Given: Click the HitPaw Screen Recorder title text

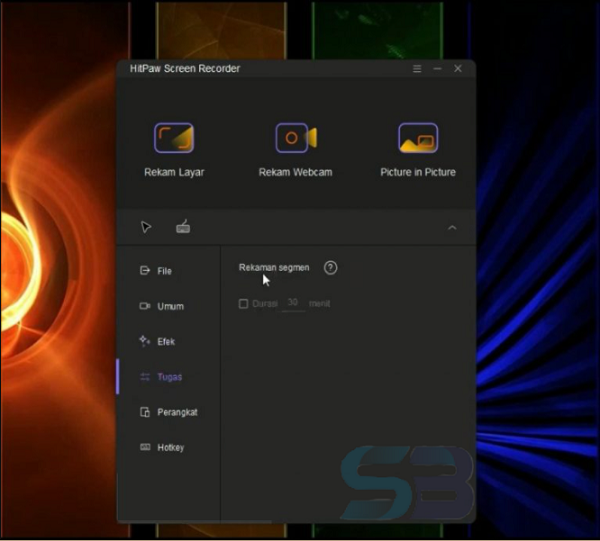Looking at the screenshot, I should 185,68.
